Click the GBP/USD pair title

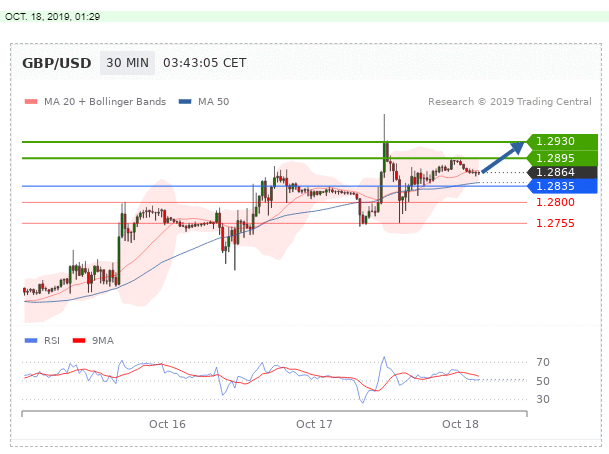tap(57, 63)
